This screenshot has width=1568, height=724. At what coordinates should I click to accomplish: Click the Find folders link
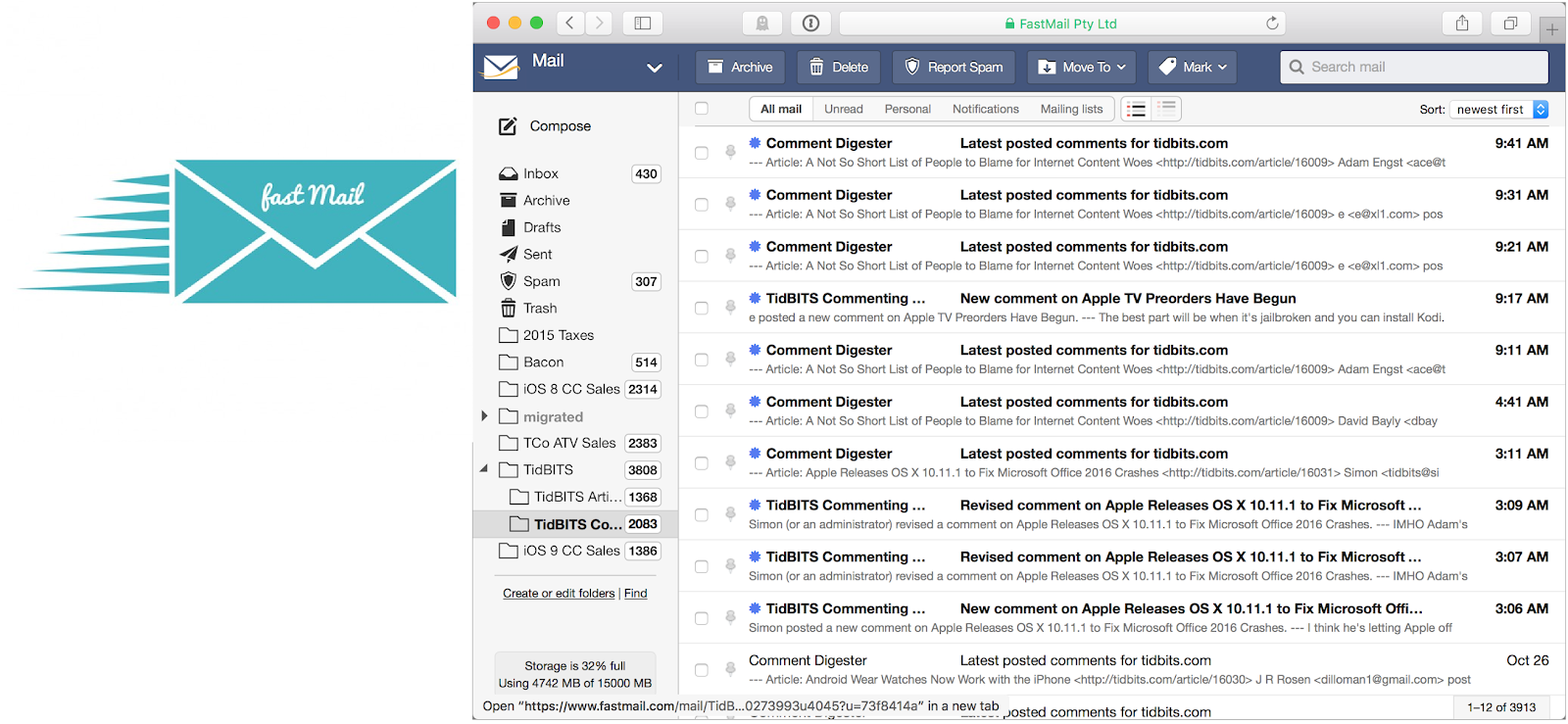(636, 594)
